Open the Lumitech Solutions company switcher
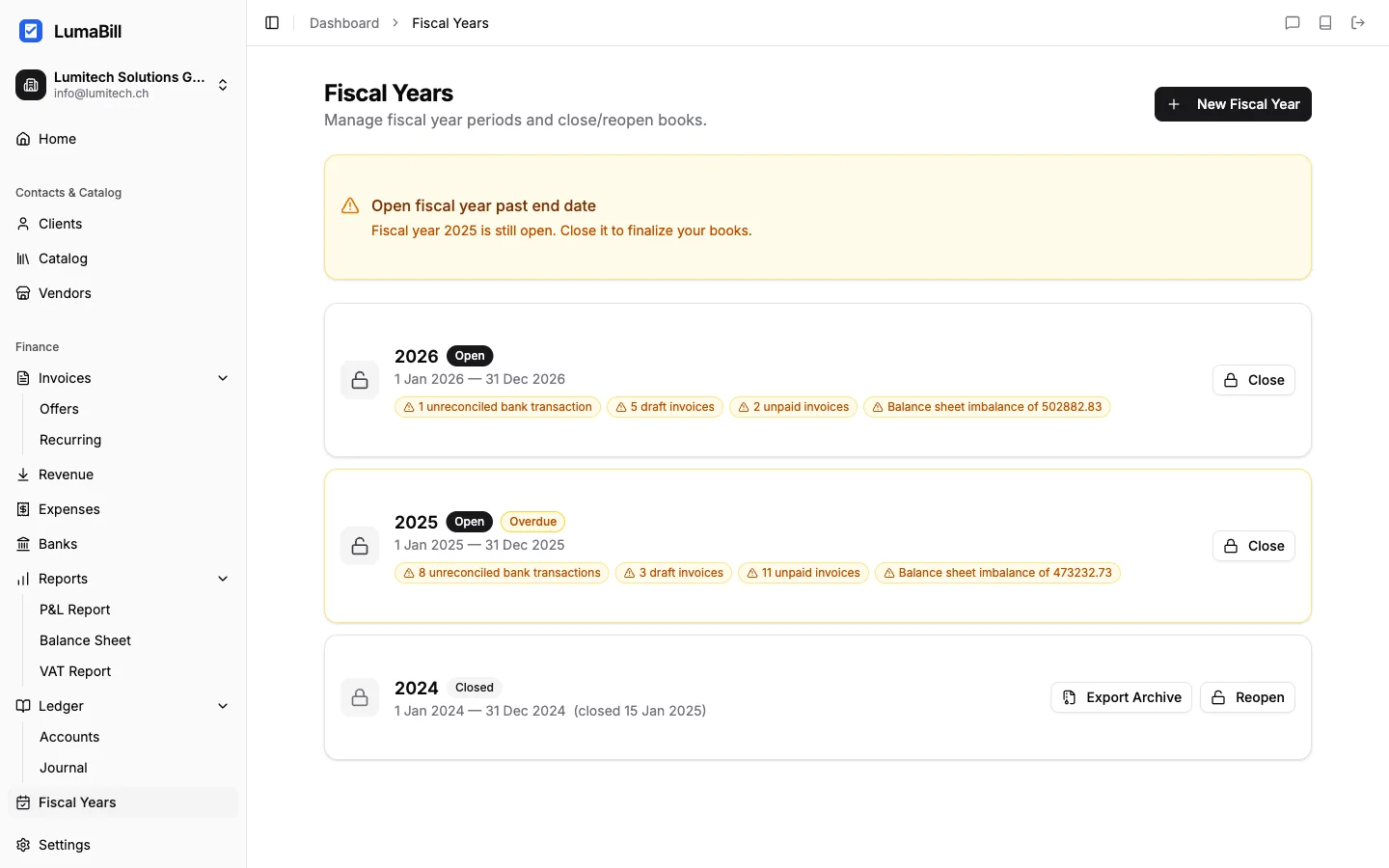 point(123,85)
